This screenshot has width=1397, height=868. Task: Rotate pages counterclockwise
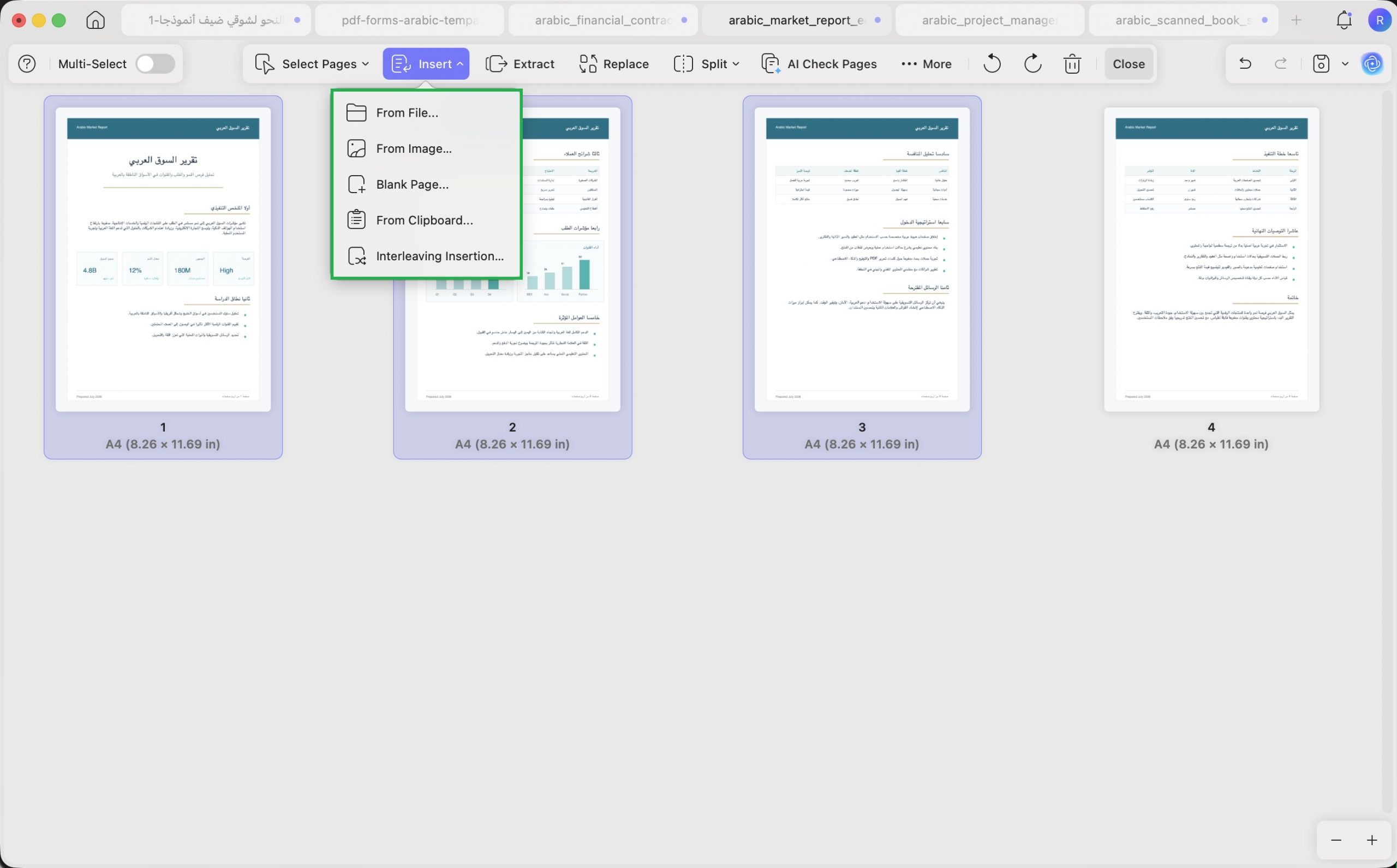[x=992, y=64]
